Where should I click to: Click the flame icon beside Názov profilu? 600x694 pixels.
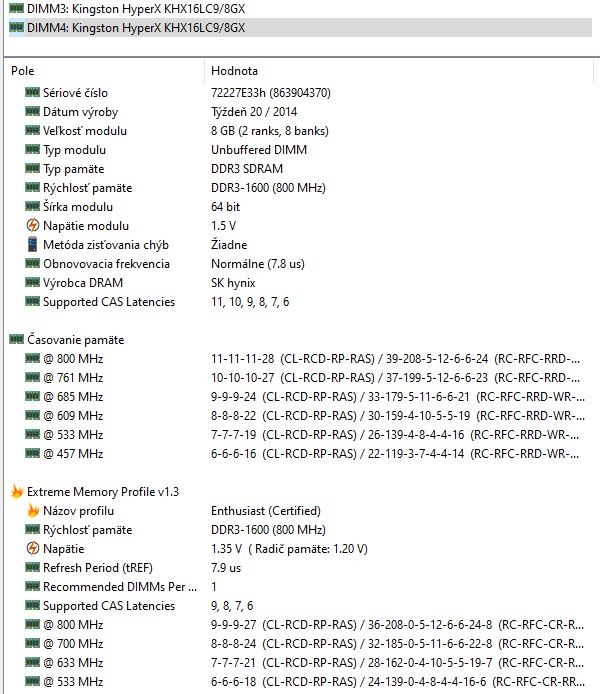click(x=33, y=510)
